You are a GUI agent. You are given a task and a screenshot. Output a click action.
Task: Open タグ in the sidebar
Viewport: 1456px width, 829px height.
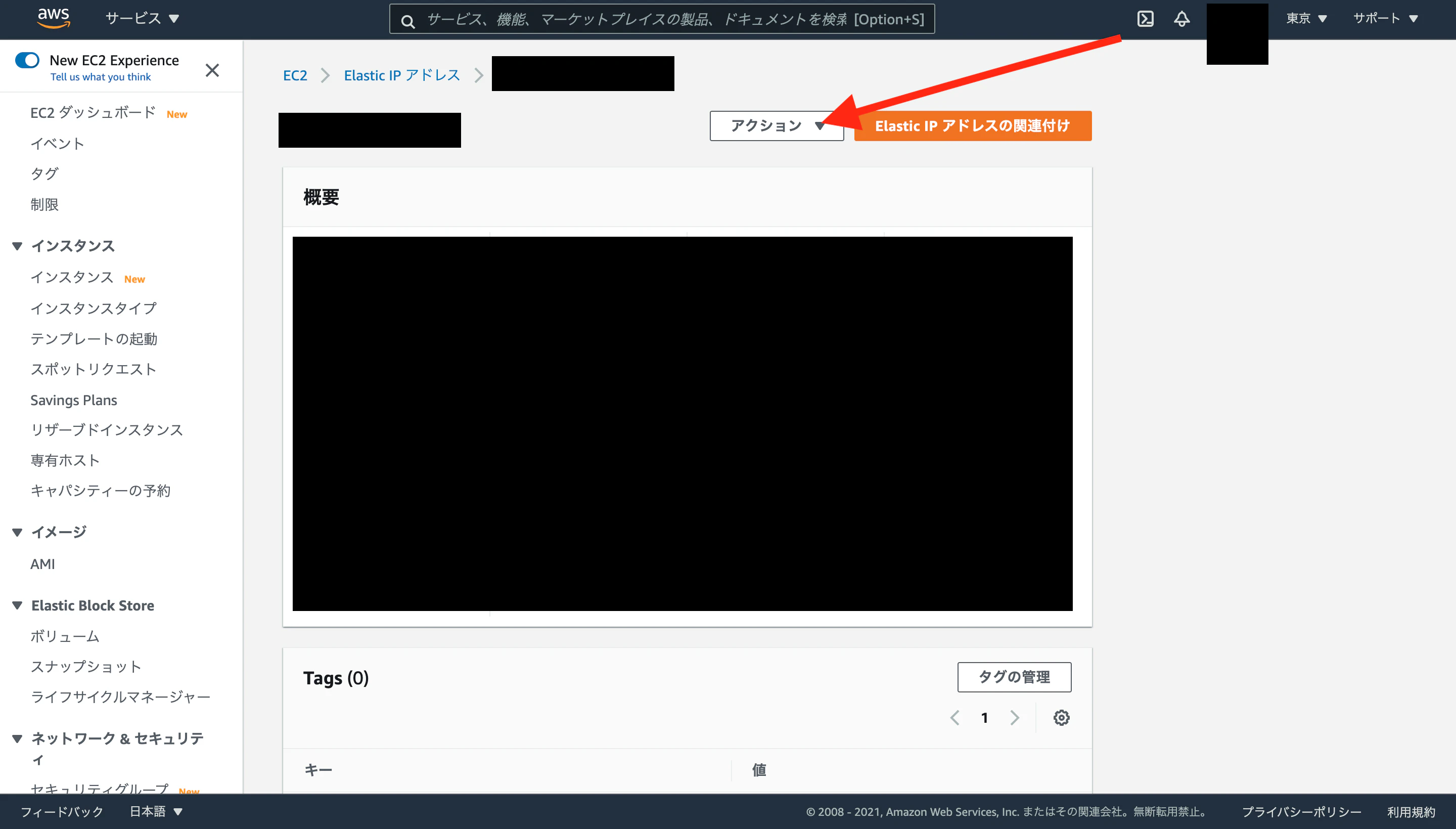point(44,173)
